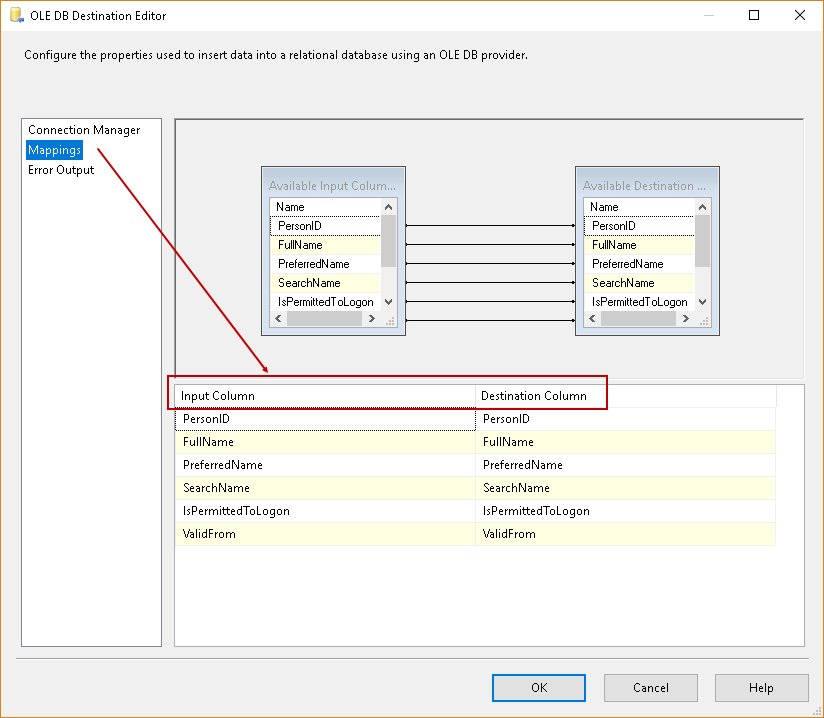This screenshot has height=718, width=824.
Task: Click left scroll arrow of Available Input Columns
Action: tap(279, 319)
